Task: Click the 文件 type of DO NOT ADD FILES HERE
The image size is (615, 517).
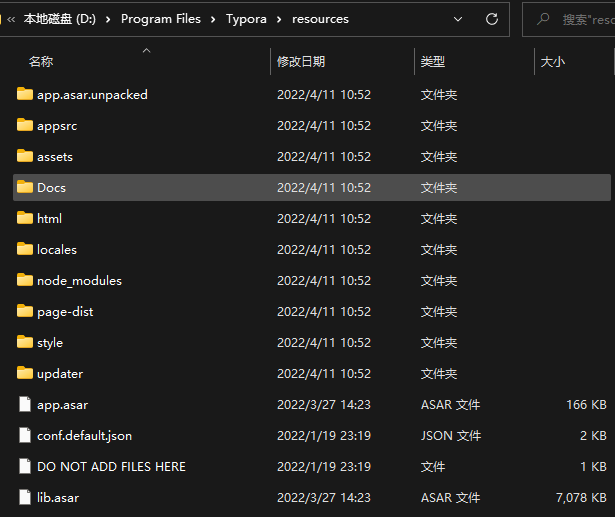Action: 433,466
